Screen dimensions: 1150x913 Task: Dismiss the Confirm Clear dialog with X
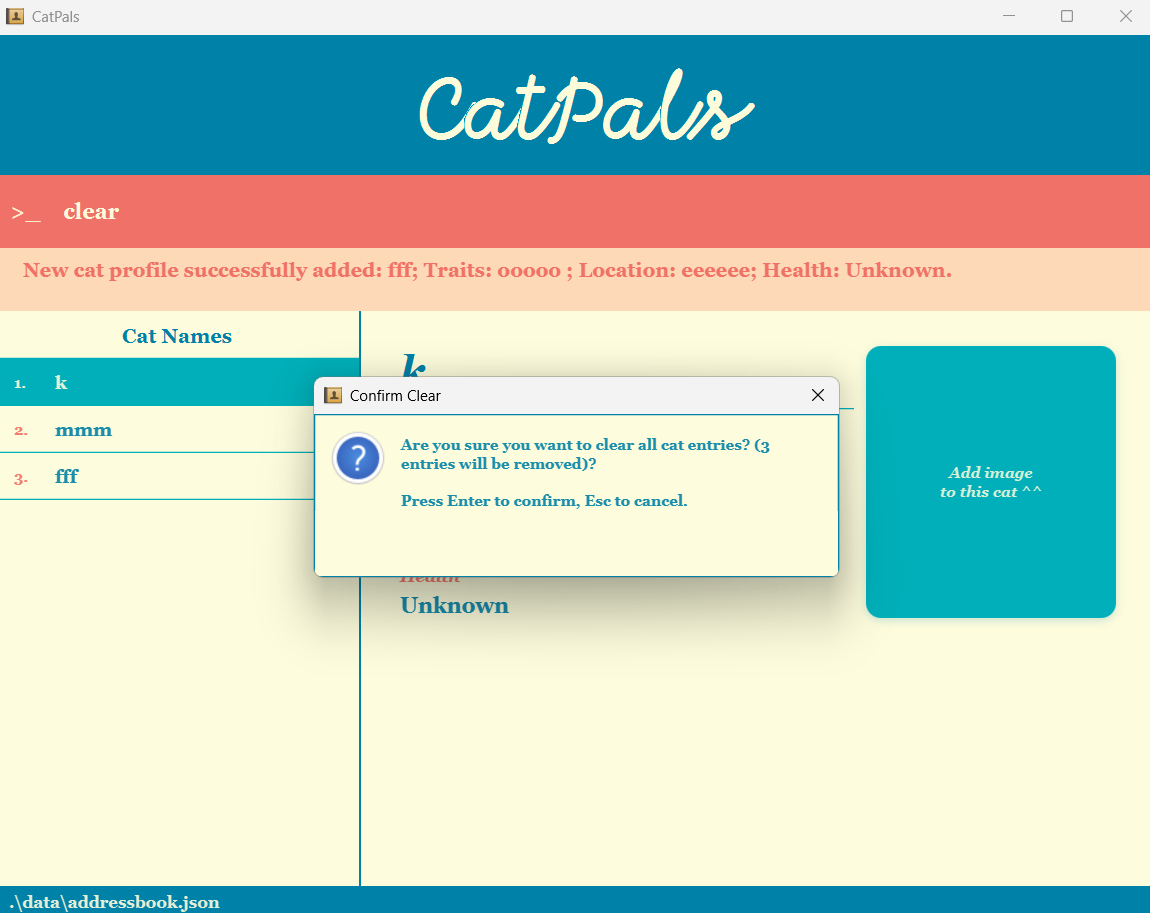817,395
